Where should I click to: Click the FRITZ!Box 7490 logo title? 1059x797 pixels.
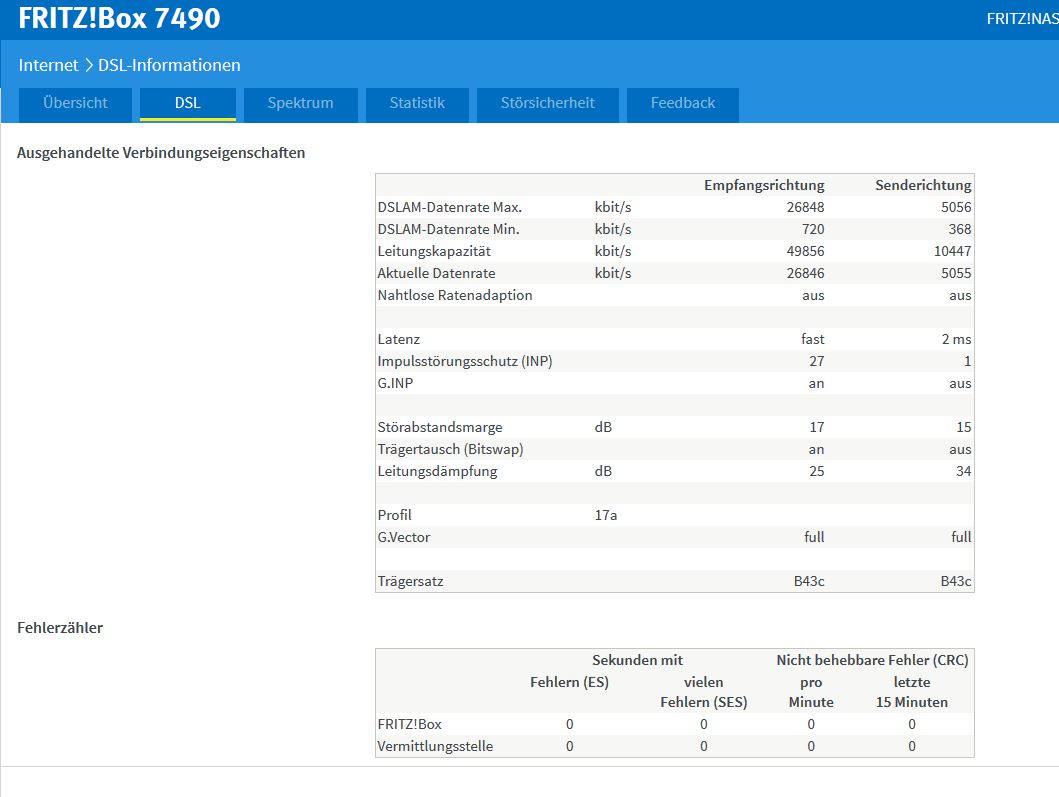click(x=120, y=18)
